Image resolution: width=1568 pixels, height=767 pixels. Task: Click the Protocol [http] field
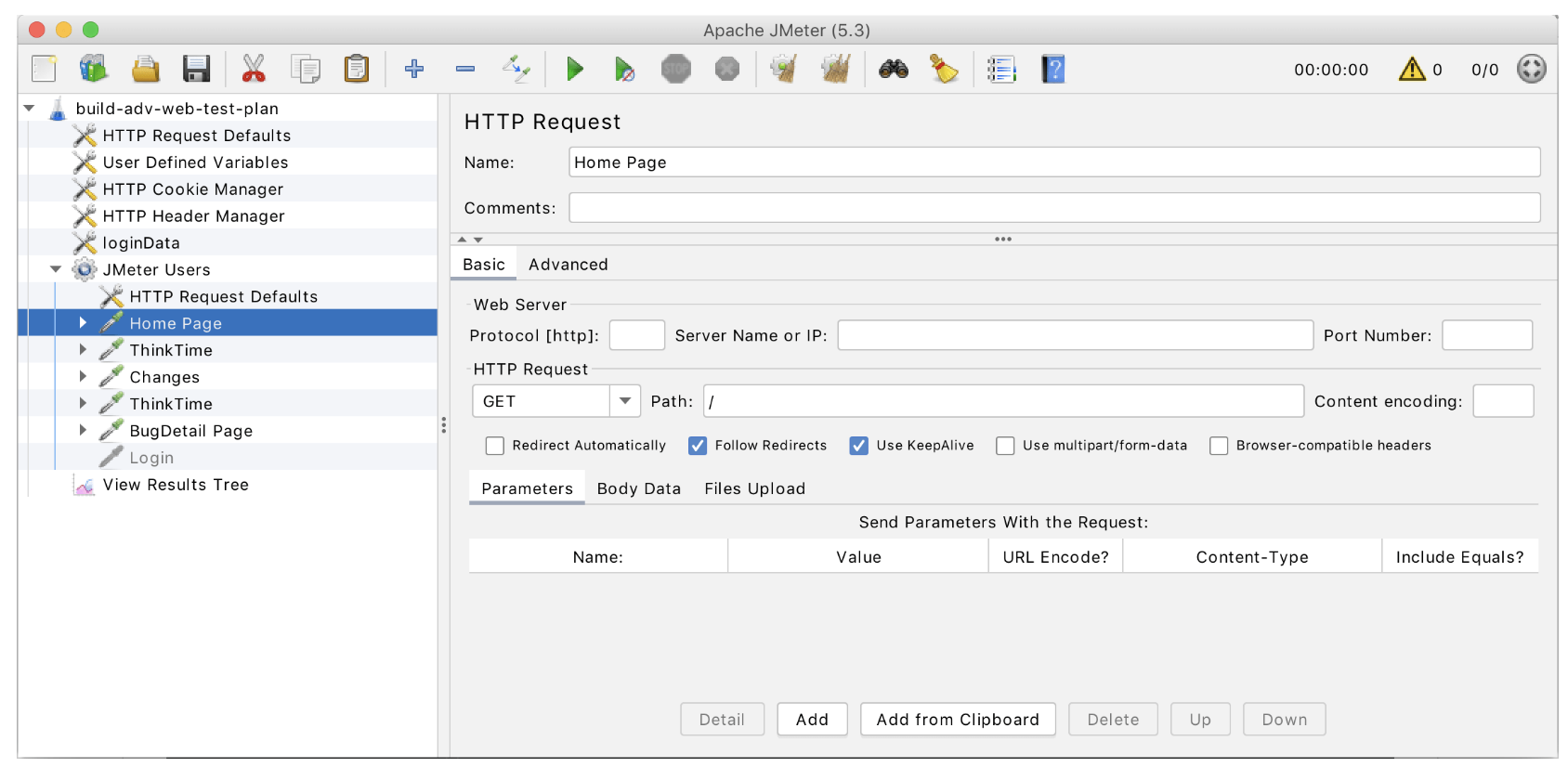click(x=637, y=335)
